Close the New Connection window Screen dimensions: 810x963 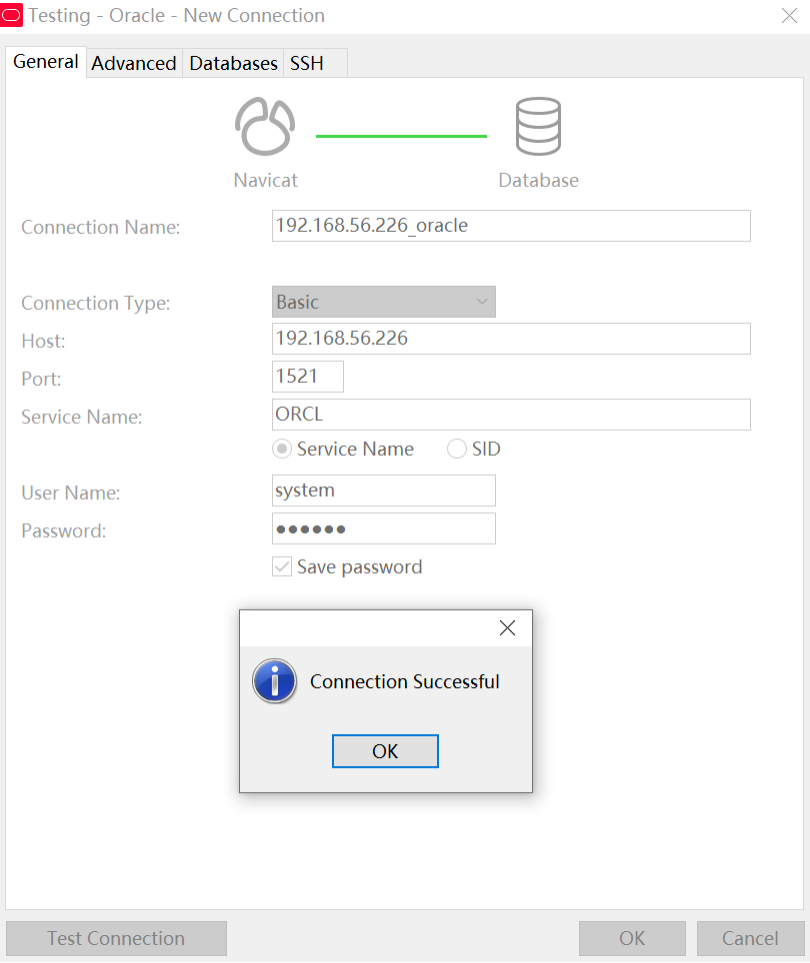(789, 15)
